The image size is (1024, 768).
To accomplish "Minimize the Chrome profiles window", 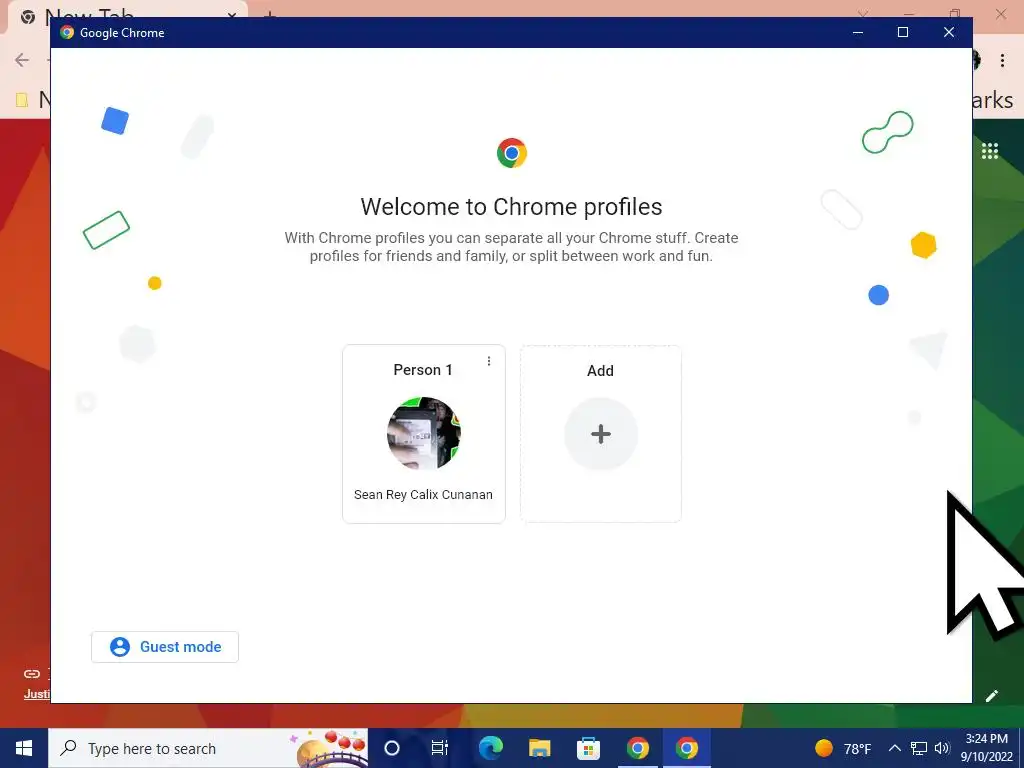I will pos(858,32).
